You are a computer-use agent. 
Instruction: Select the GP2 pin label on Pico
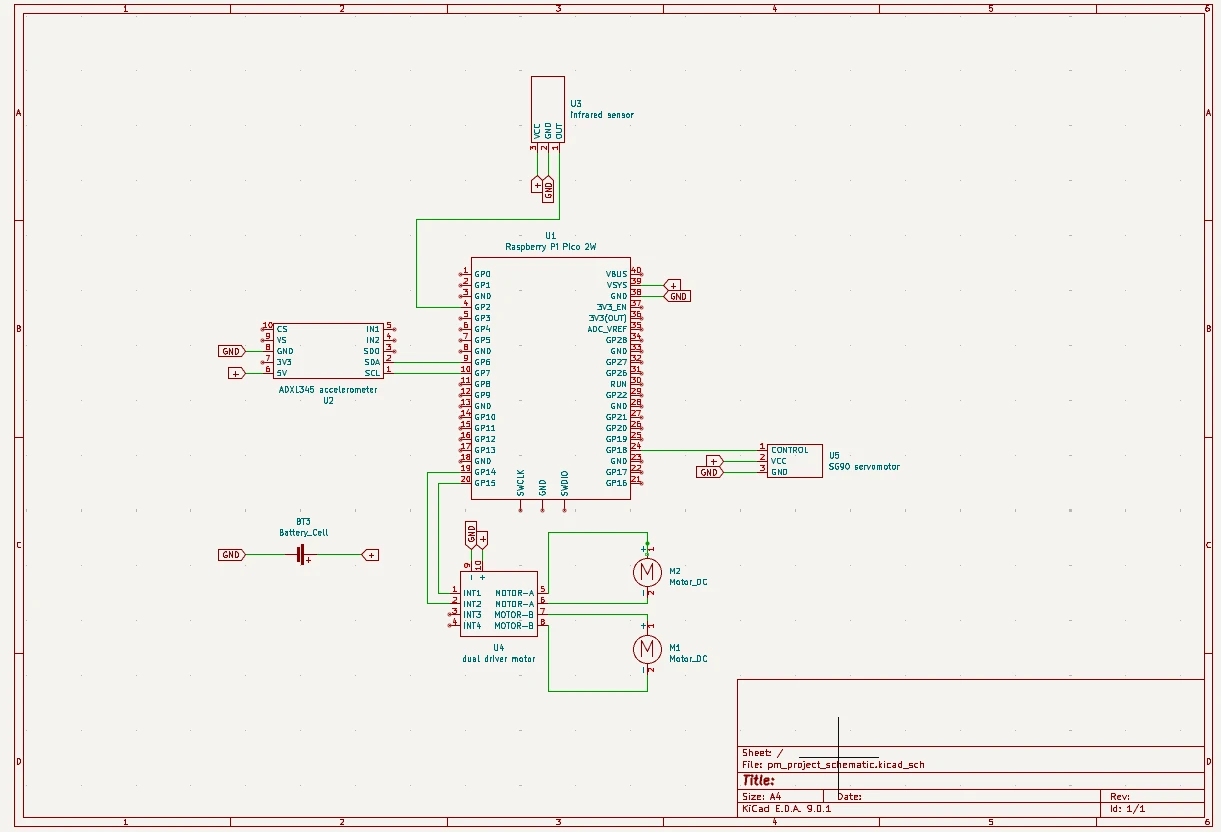coord(483,307)
